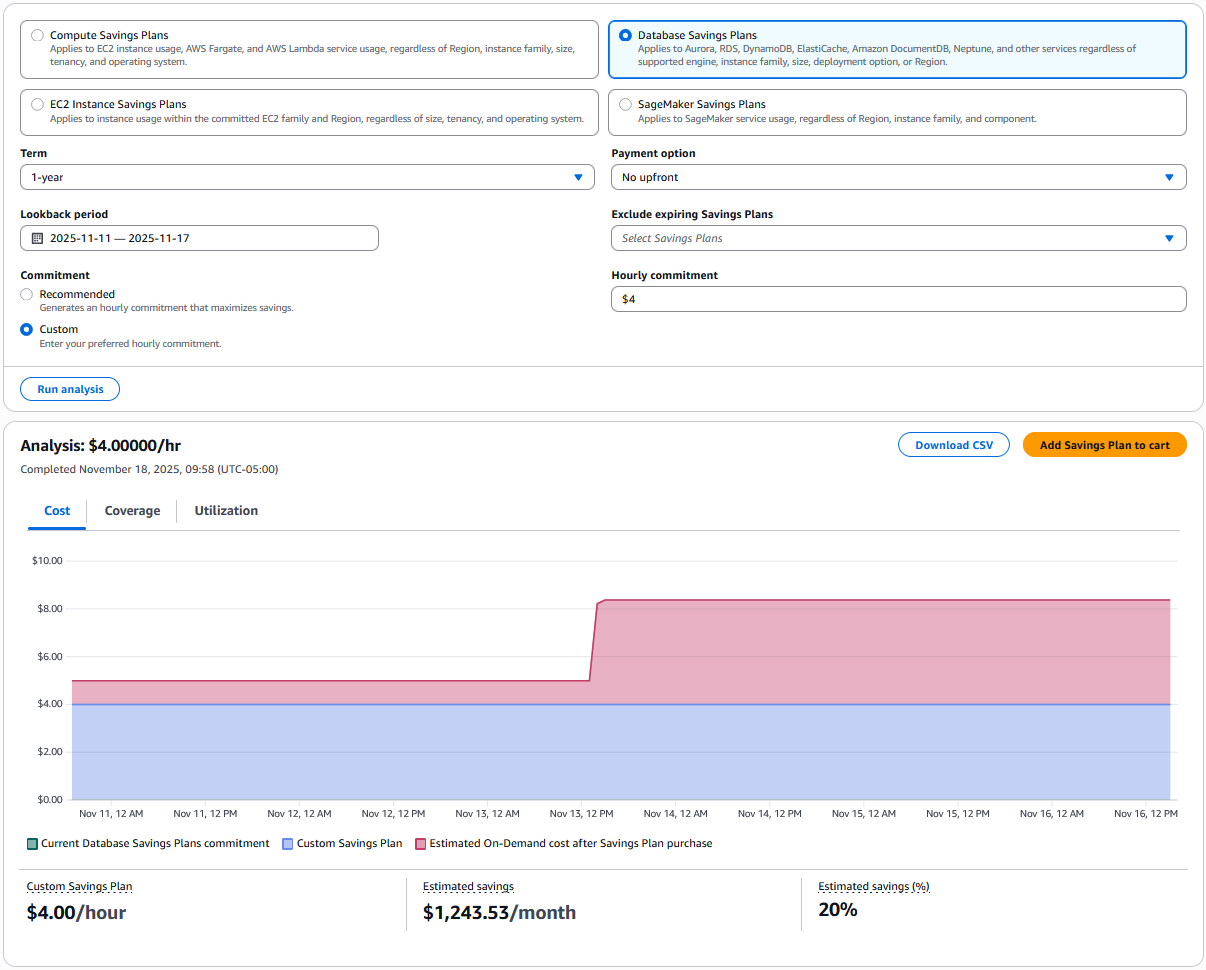Click the Run analysis button
The image size is (1206, 970).
(x=69, y=389)
